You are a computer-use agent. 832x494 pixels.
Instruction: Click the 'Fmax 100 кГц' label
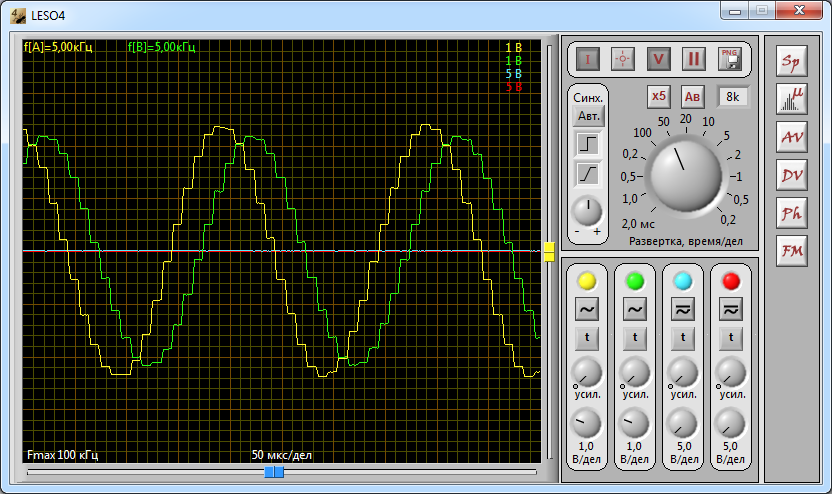pyautogui.click(x=63, y=455)
